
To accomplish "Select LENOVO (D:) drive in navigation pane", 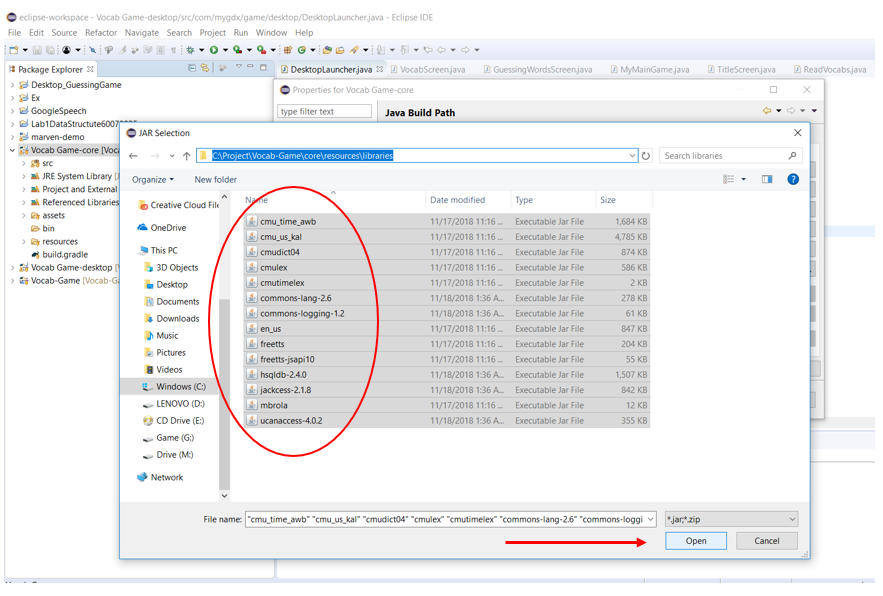I will (180, 404).
